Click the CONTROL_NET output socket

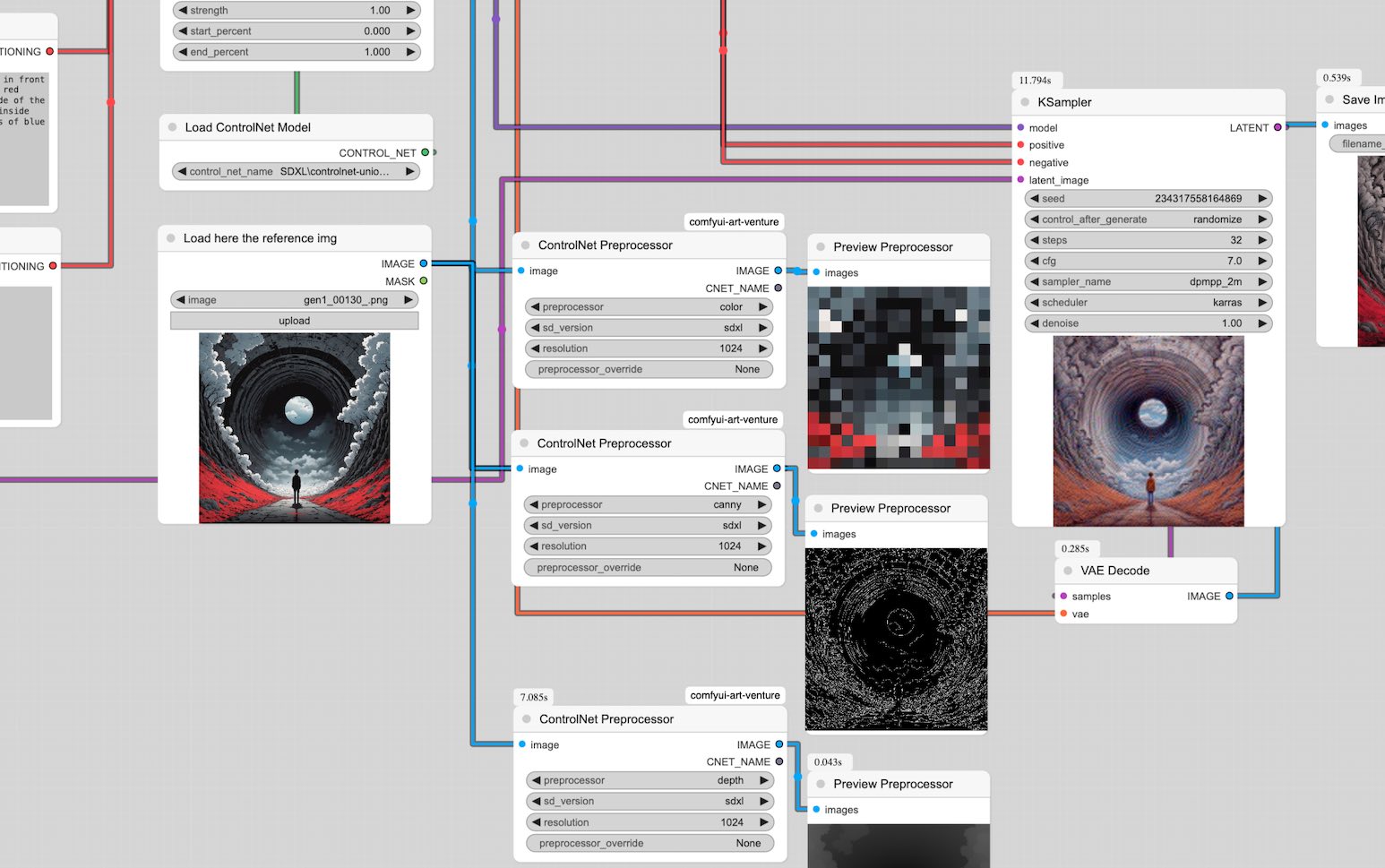click(x=425, y=152)
